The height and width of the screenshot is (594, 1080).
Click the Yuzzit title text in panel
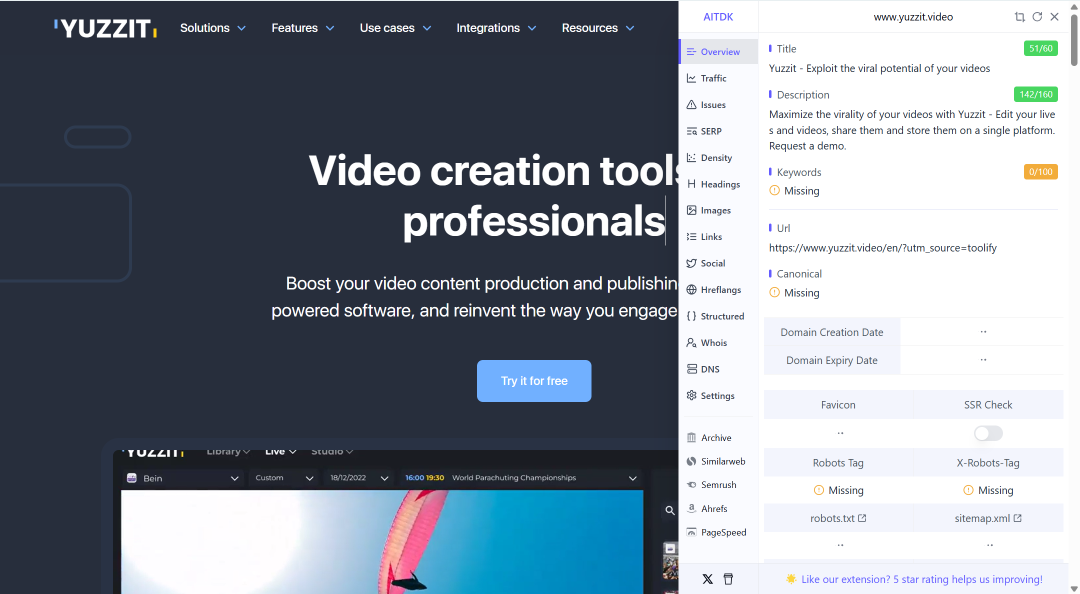(x=879, y=68)
